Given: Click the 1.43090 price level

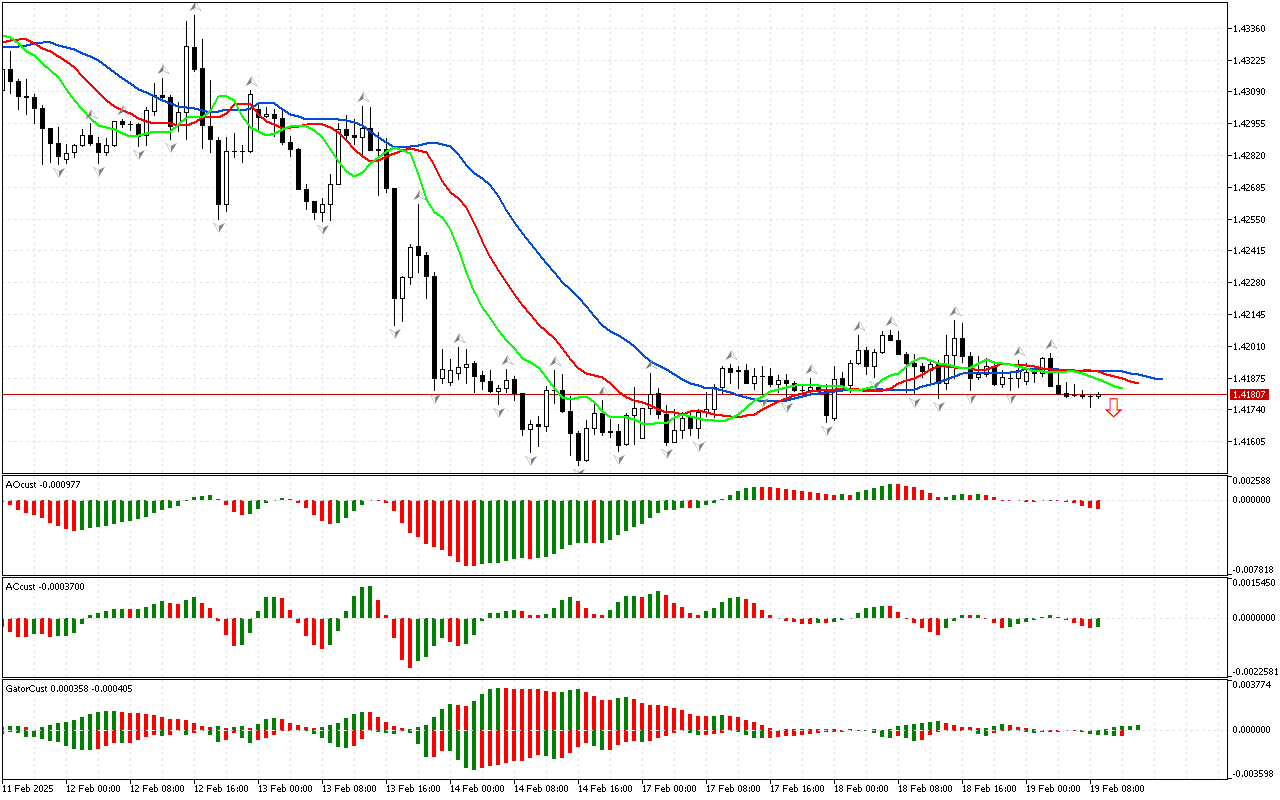Looking at the screenshot, I should coord(1251,92).
